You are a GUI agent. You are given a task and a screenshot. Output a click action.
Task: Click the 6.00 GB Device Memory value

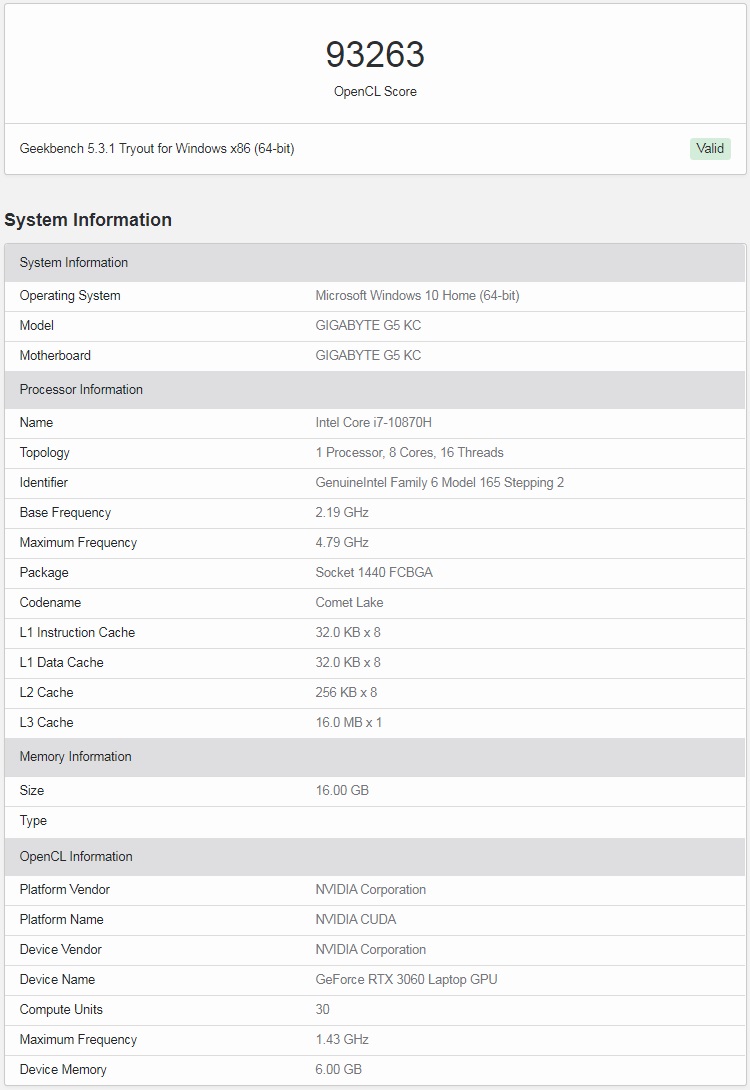pos(338,1070)
